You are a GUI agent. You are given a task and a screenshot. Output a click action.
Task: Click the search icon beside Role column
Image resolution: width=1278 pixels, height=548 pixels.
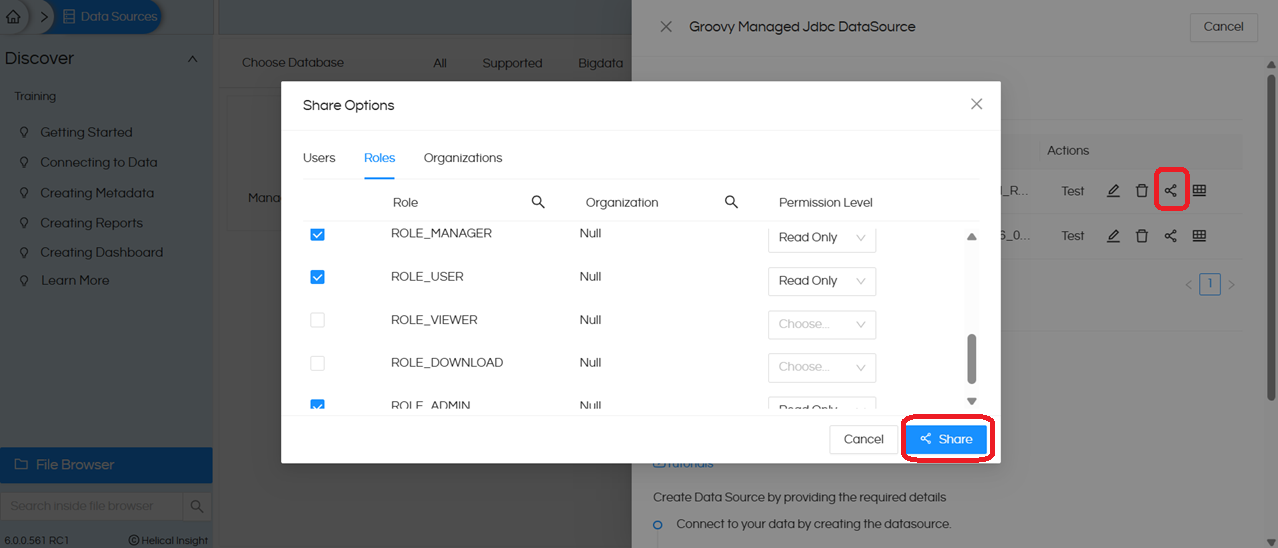coord(538,202)
